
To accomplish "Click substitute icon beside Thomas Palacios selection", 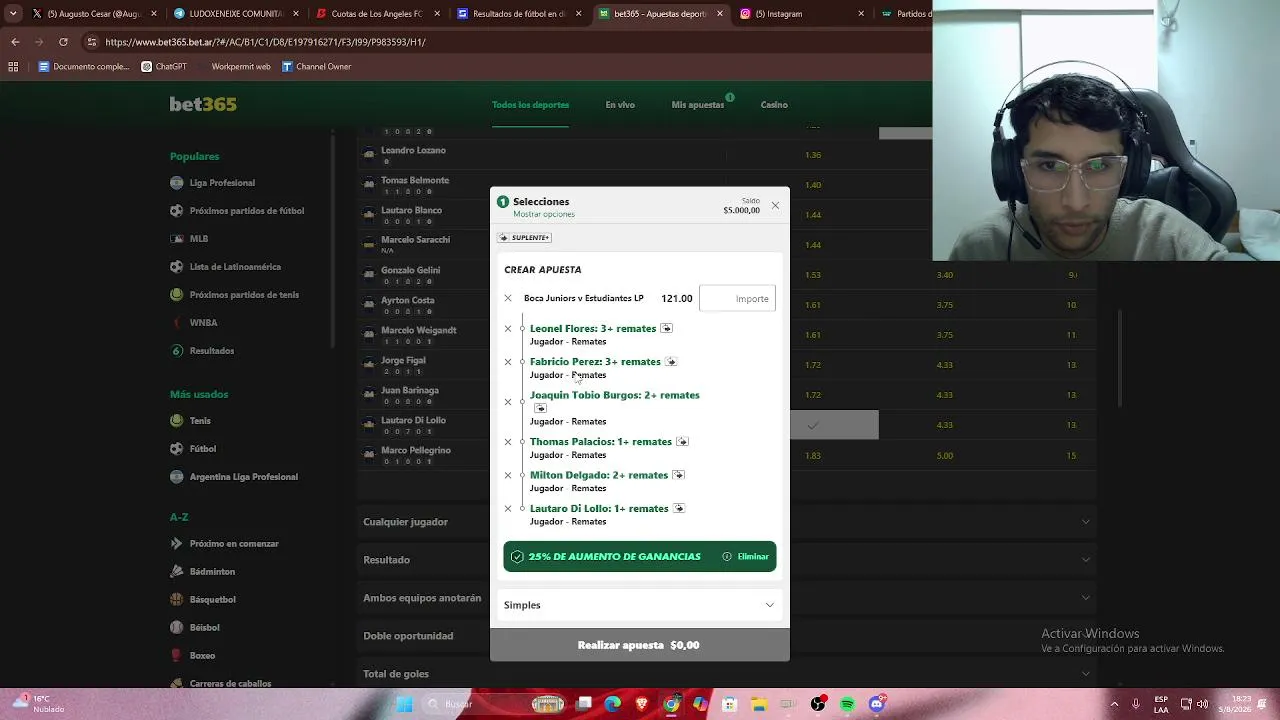I will point(682,442).
